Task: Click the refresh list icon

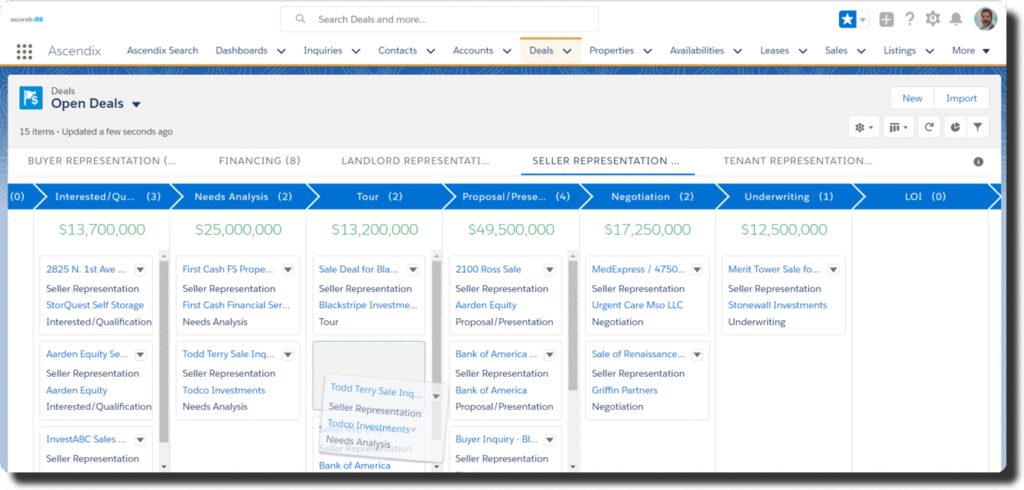Action: click(929, 127)
